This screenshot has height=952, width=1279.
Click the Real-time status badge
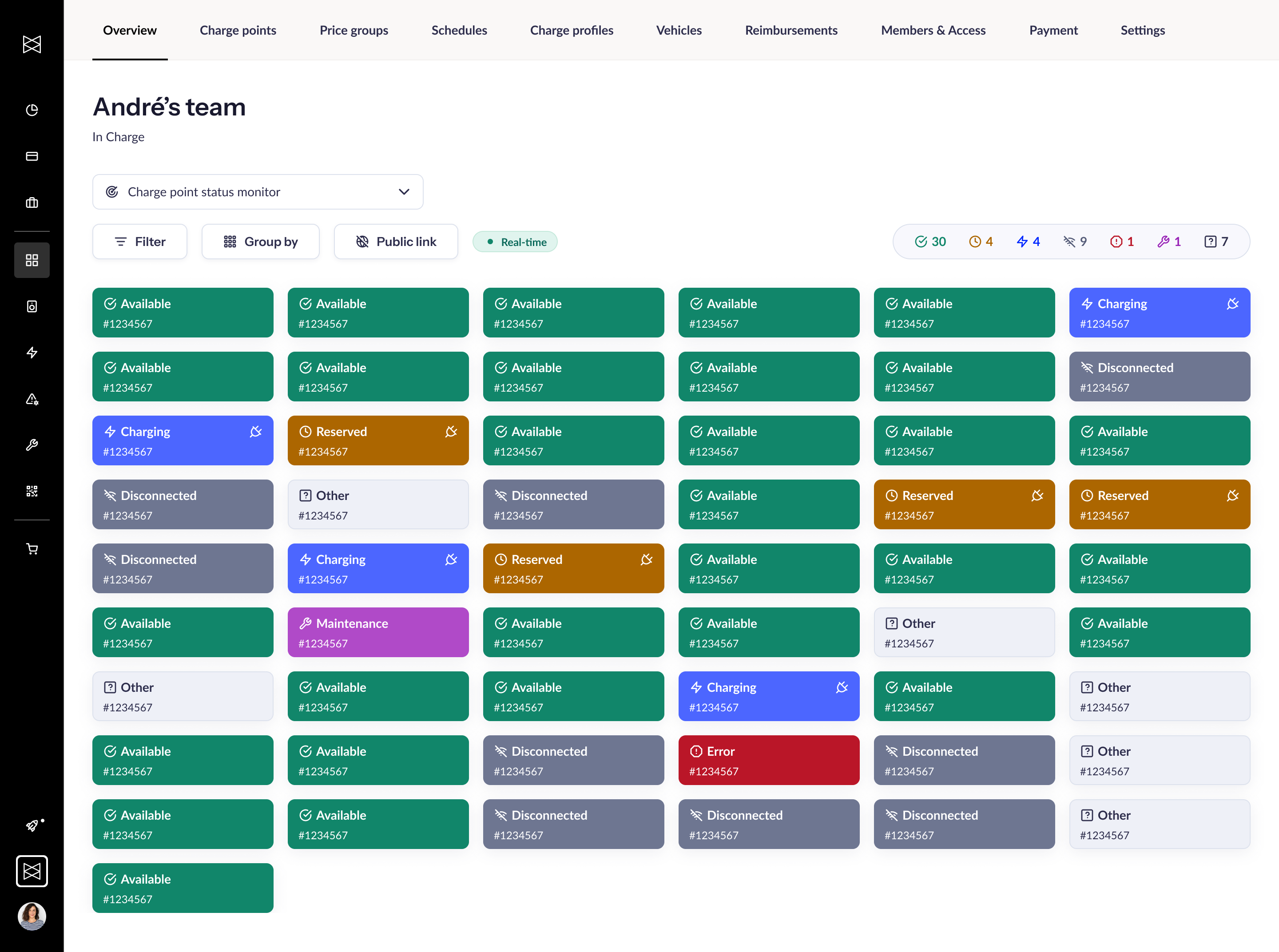point(515,242)
